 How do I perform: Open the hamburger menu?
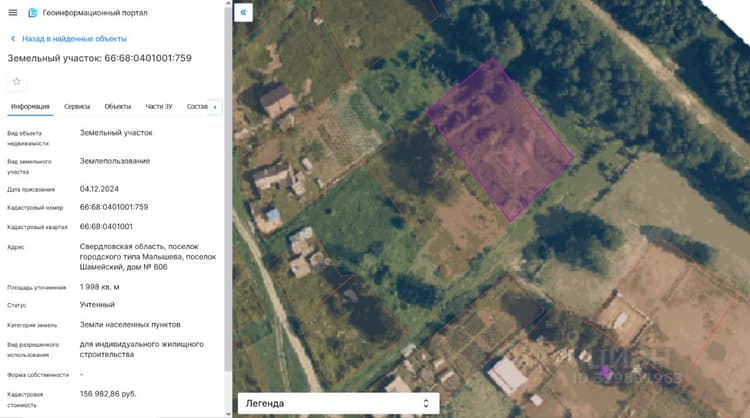(x=13, y=12)
